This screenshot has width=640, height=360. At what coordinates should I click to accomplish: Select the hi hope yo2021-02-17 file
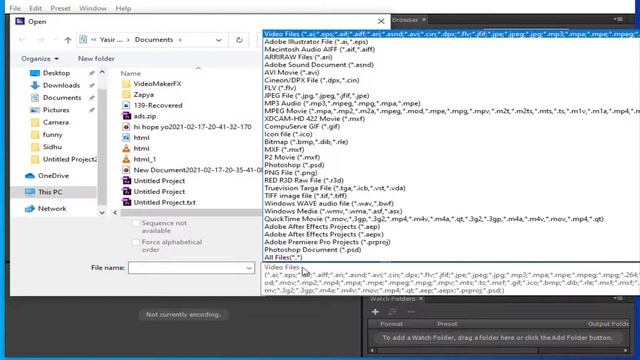coord(192,127)
